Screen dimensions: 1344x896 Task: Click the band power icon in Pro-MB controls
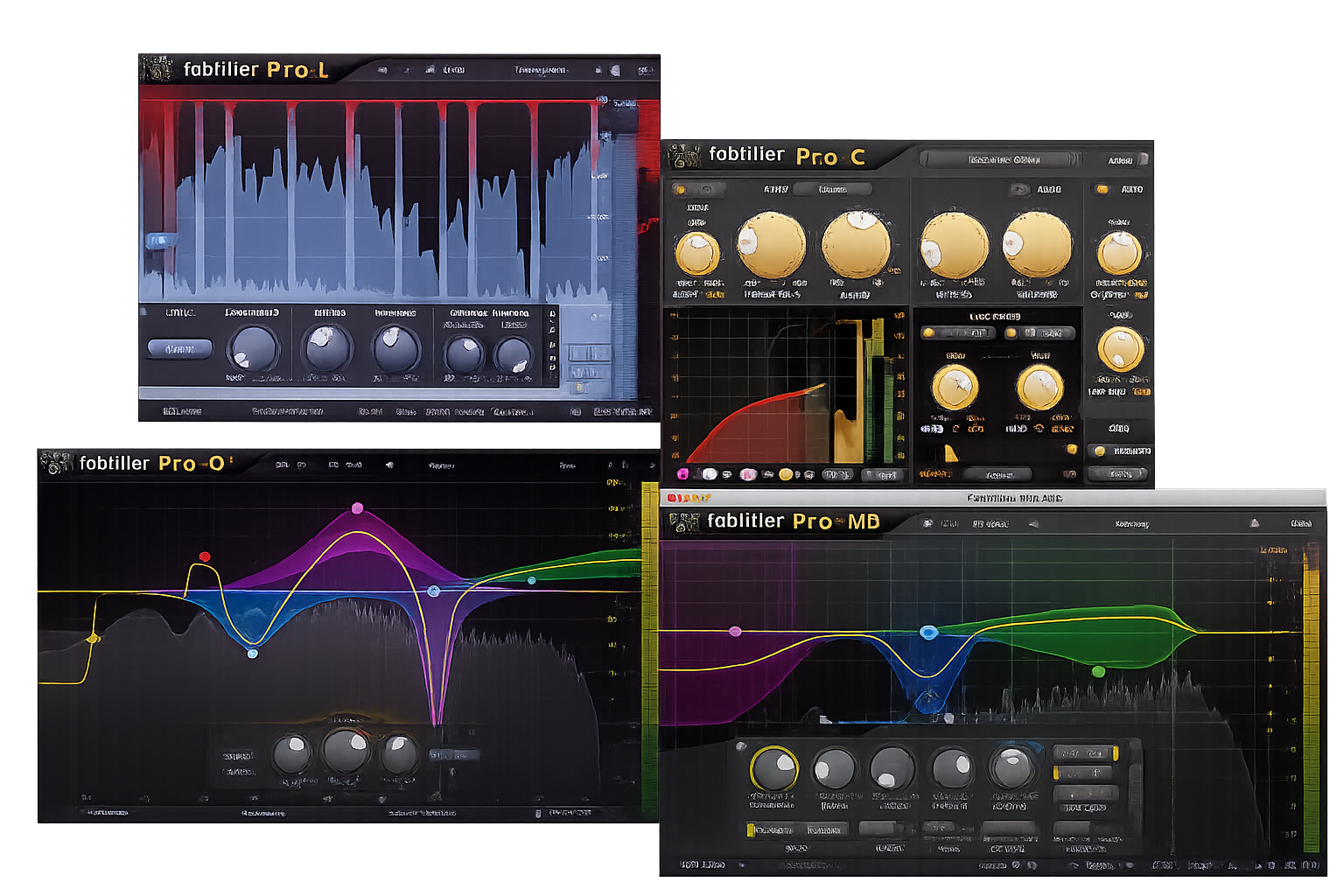[x=741, y=746]
